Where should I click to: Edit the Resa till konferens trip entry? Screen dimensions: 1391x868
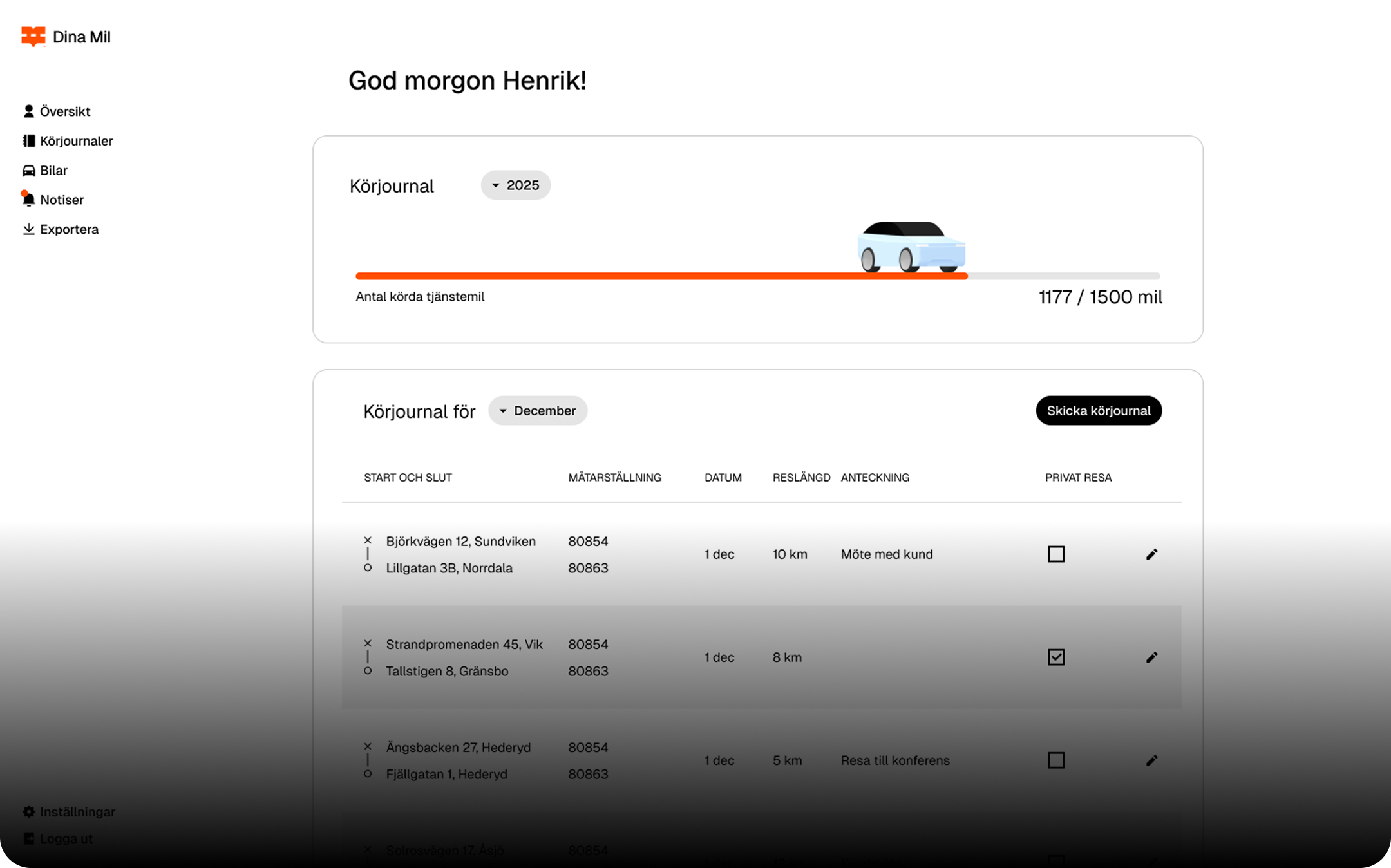tap(1152, 760)
